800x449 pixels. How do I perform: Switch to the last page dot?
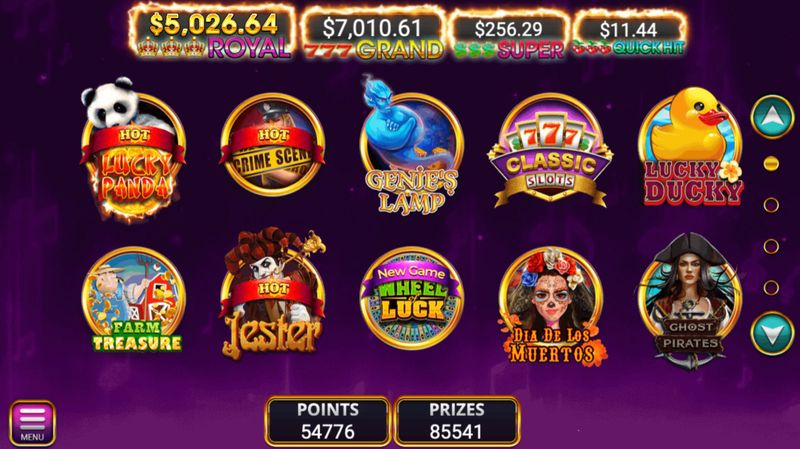point(771,288)
